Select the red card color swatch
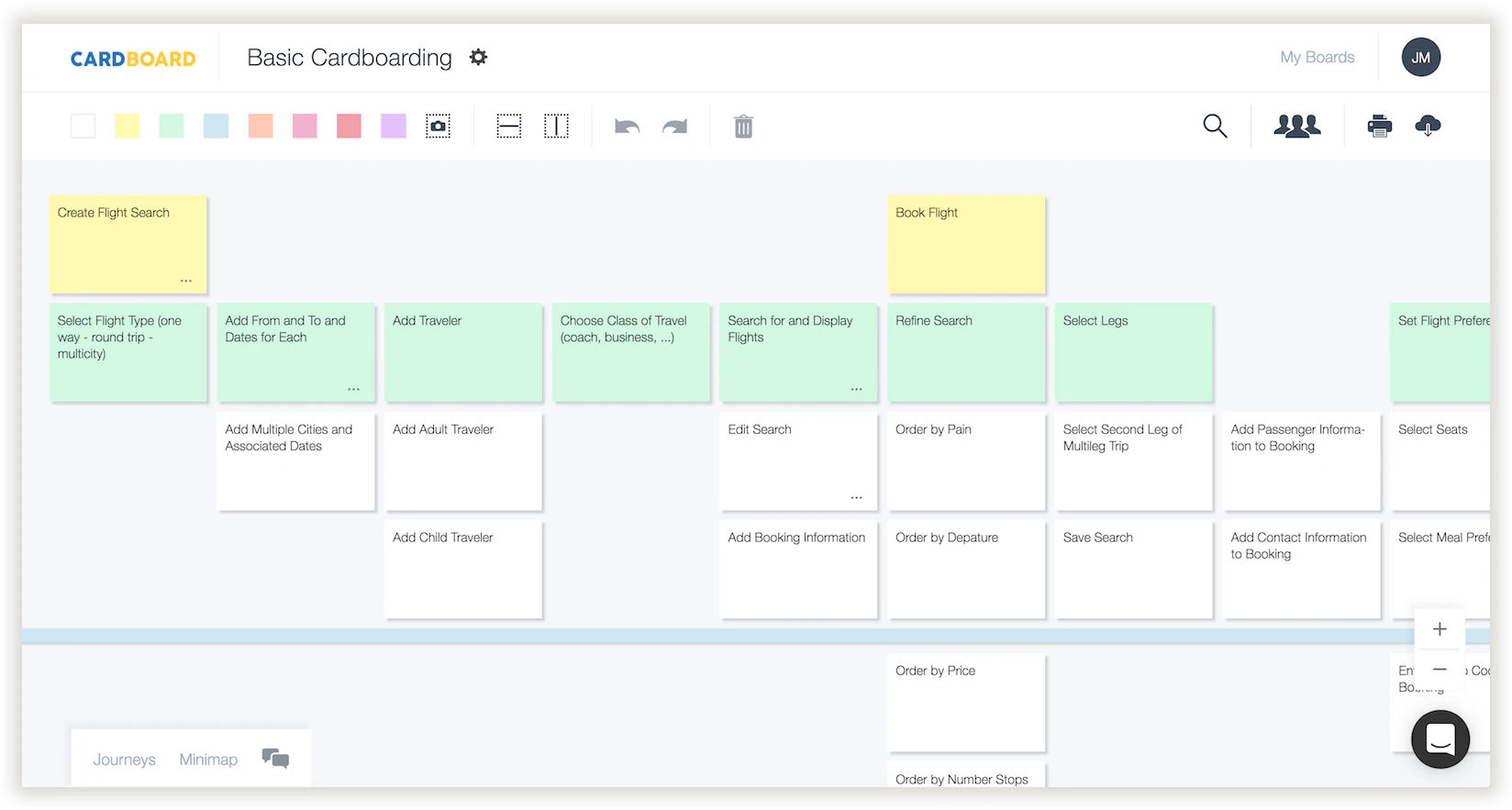Image resolution: width=1512 pixels, height=810 pixels. tap(349, 126)
